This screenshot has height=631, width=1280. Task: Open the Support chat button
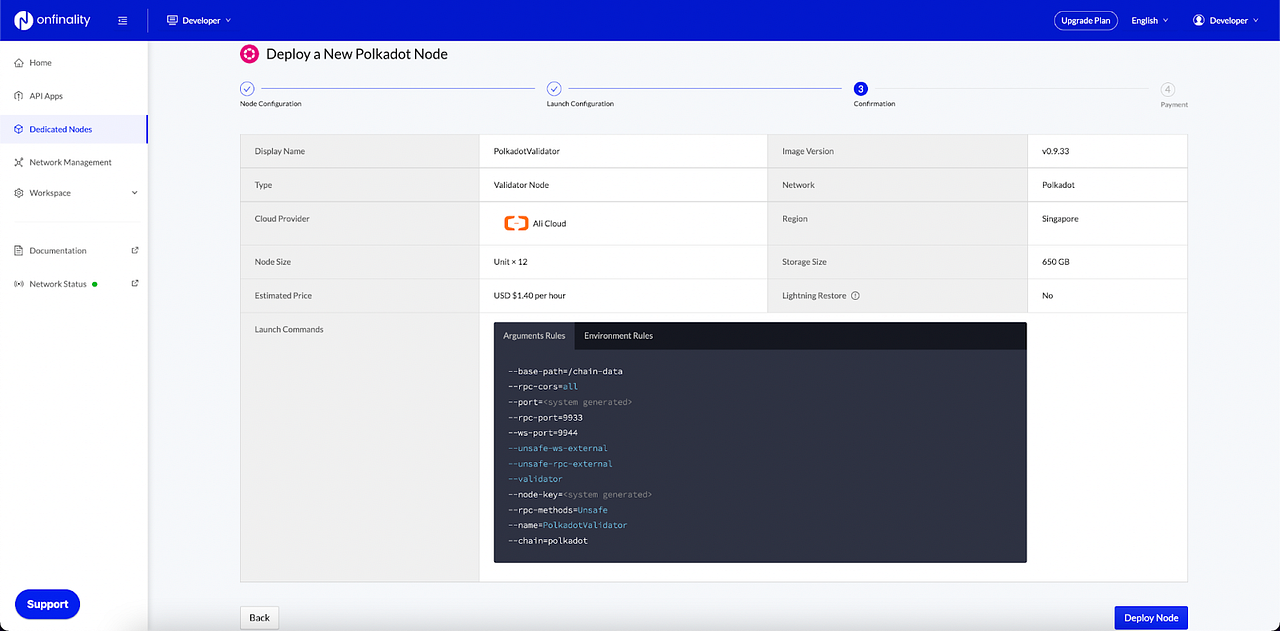click(x=48, y=604)
